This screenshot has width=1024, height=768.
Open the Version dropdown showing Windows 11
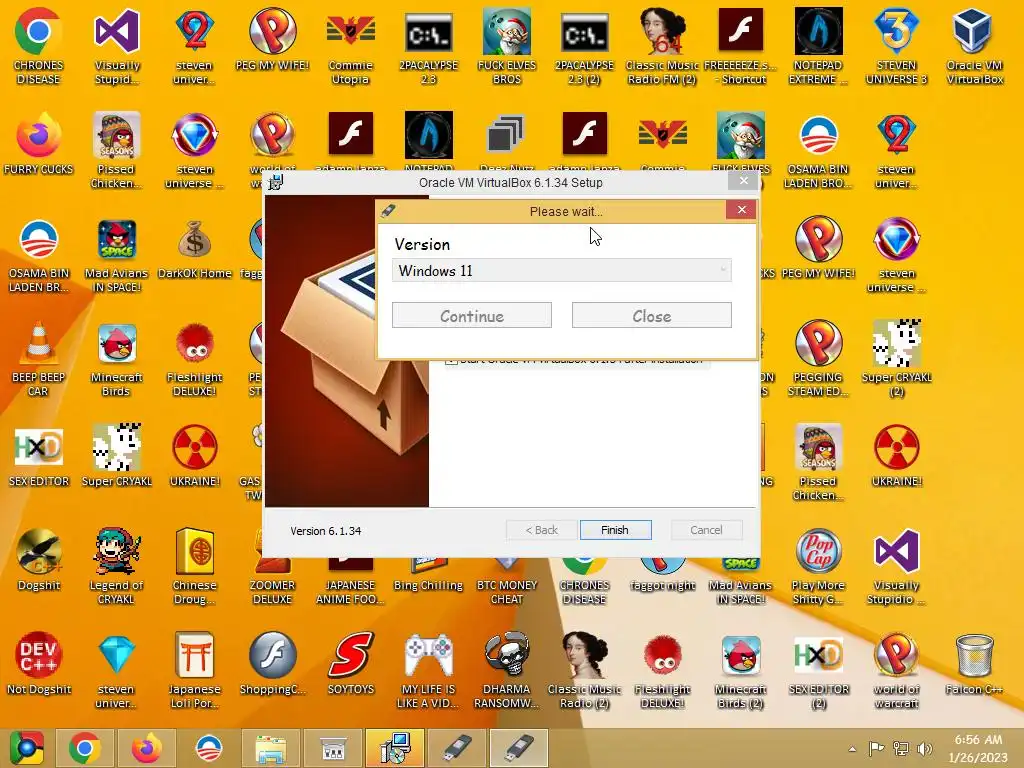pos(562,270)
